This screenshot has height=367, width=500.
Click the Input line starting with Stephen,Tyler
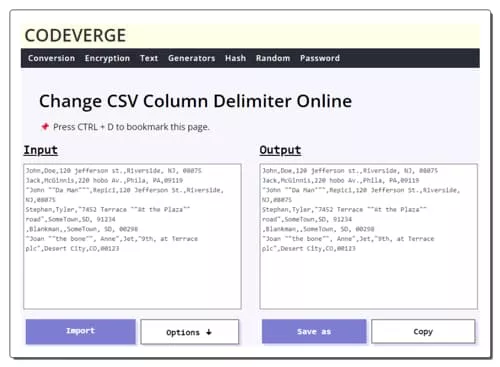[x=108, y=210]
